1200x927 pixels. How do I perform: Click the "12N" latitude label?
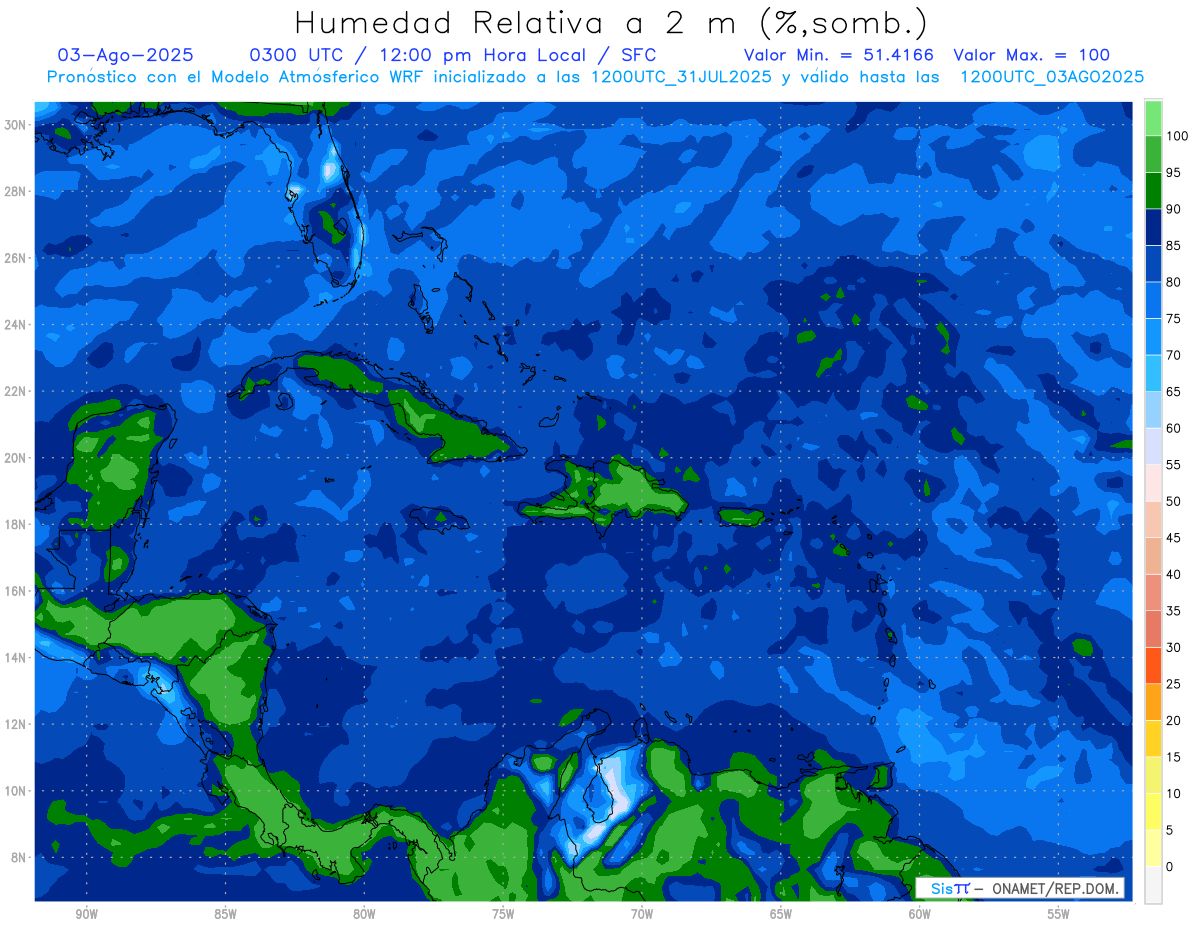click(17, 724)
